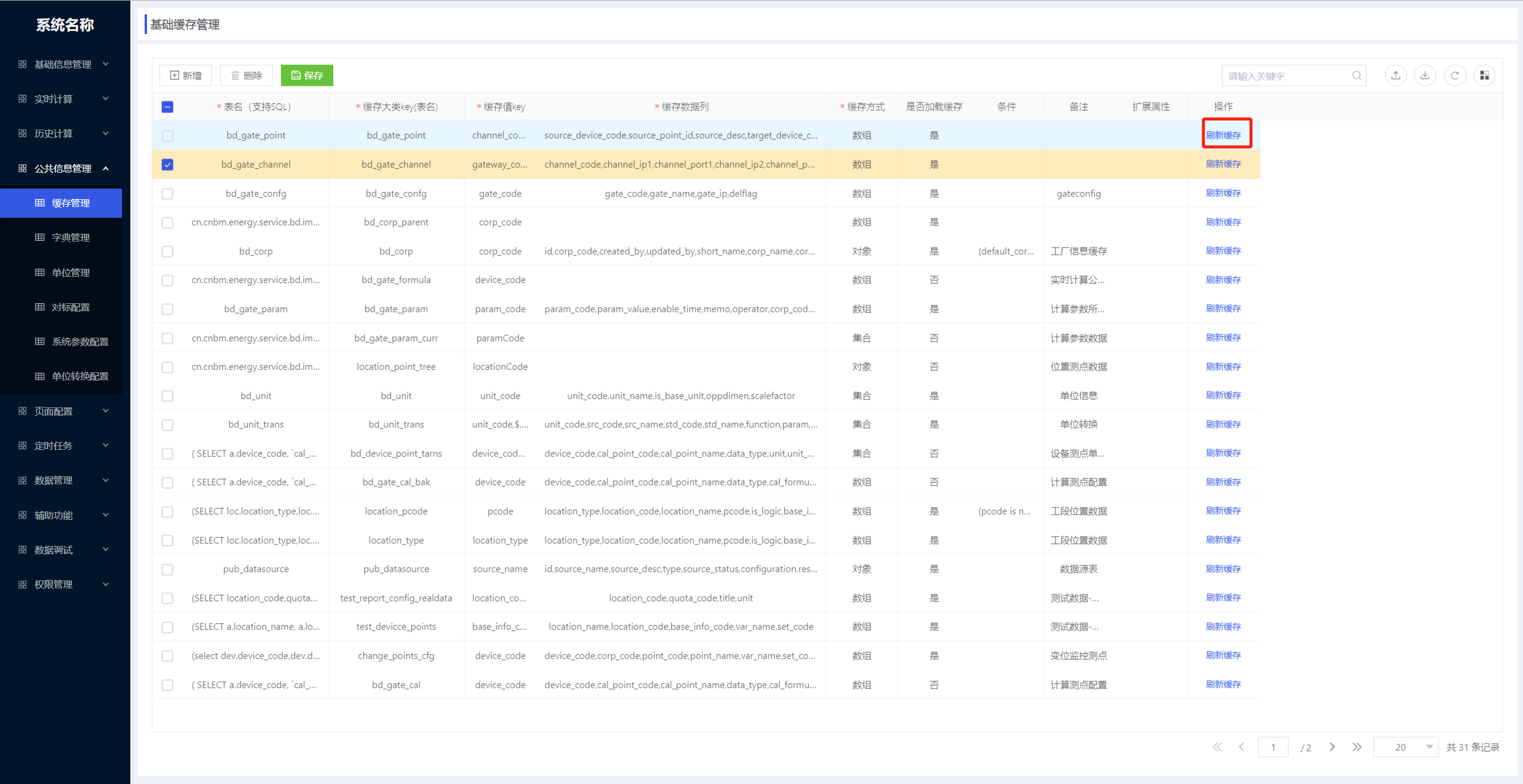Click the 辅助功能 sidebar grid icon
1523x784 pixels.
click(x=23, y=515)
